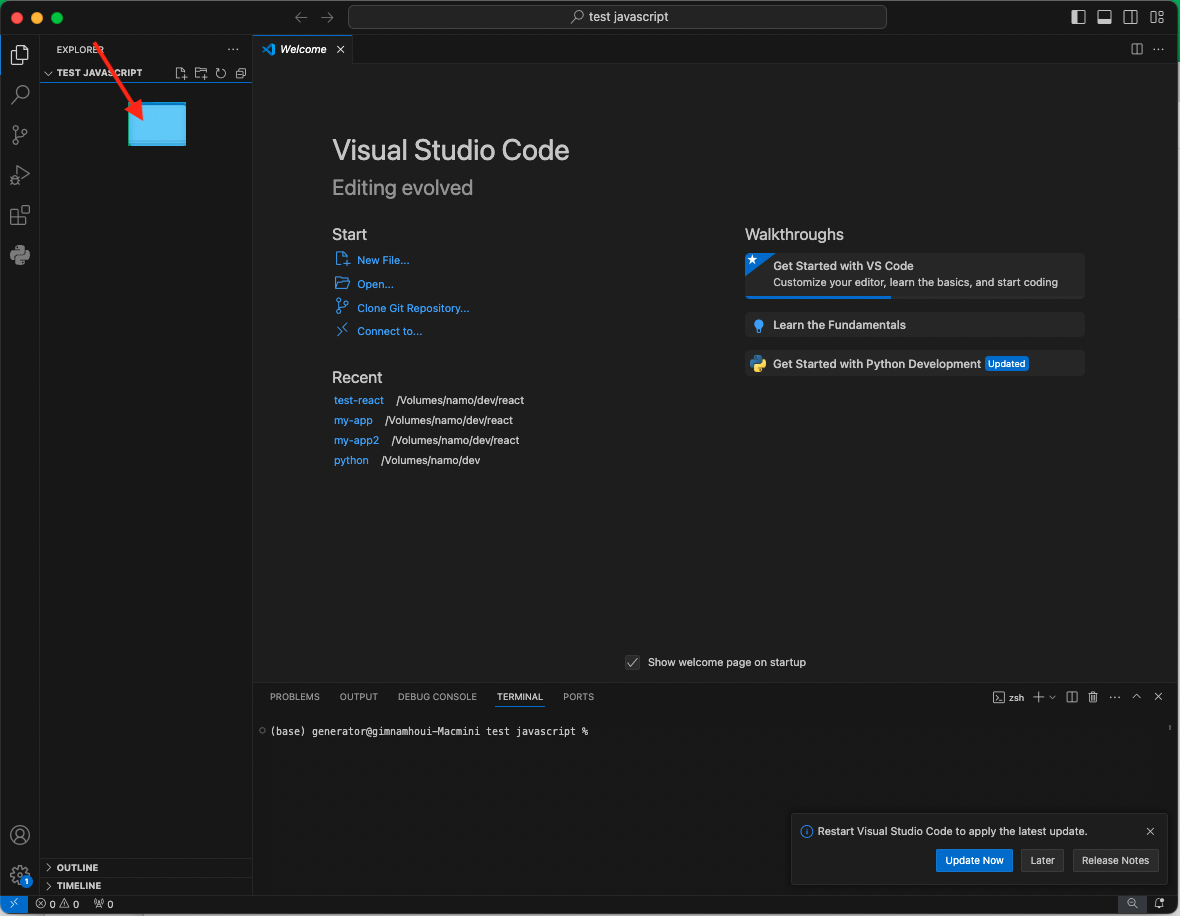Open Get Started with Python Development walkthrough
1180x916 pixels.
click(x=914, y=364)
